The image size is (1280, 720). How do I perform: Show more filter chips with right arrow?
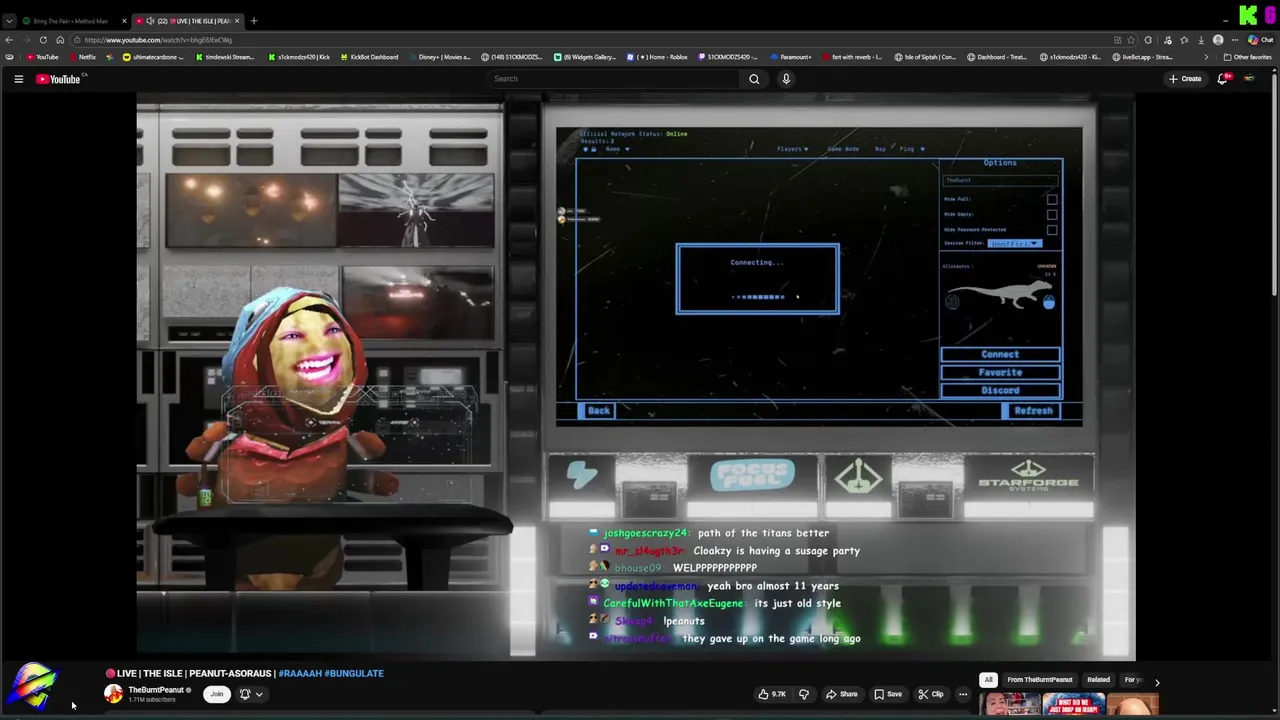click(x=1157, y=681)
